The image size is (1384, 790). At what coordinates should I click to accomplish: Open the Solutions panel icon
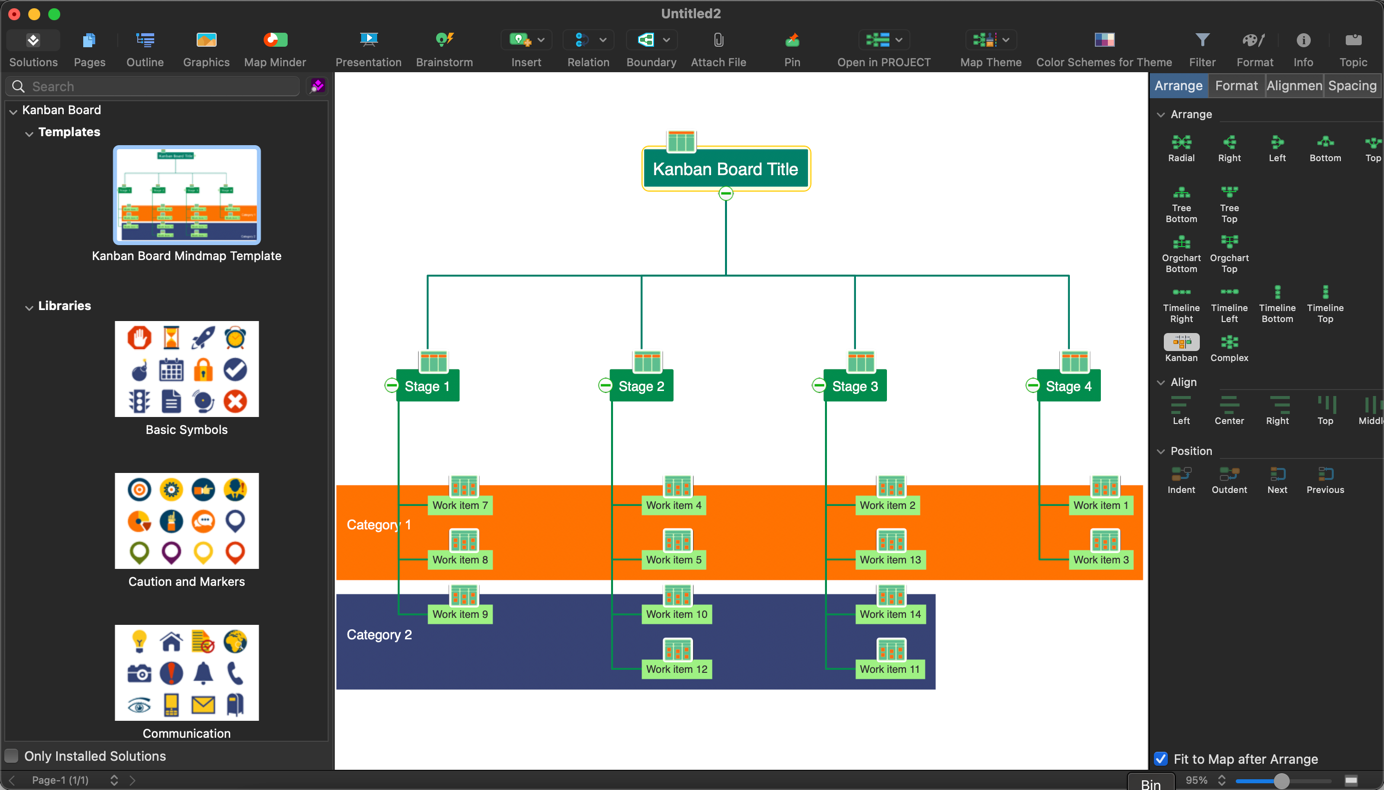33,40
